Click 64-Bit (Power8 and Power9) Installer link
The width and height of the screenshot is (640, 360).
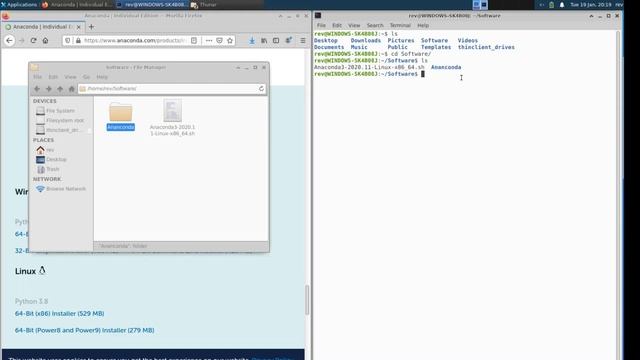[84, 330]
